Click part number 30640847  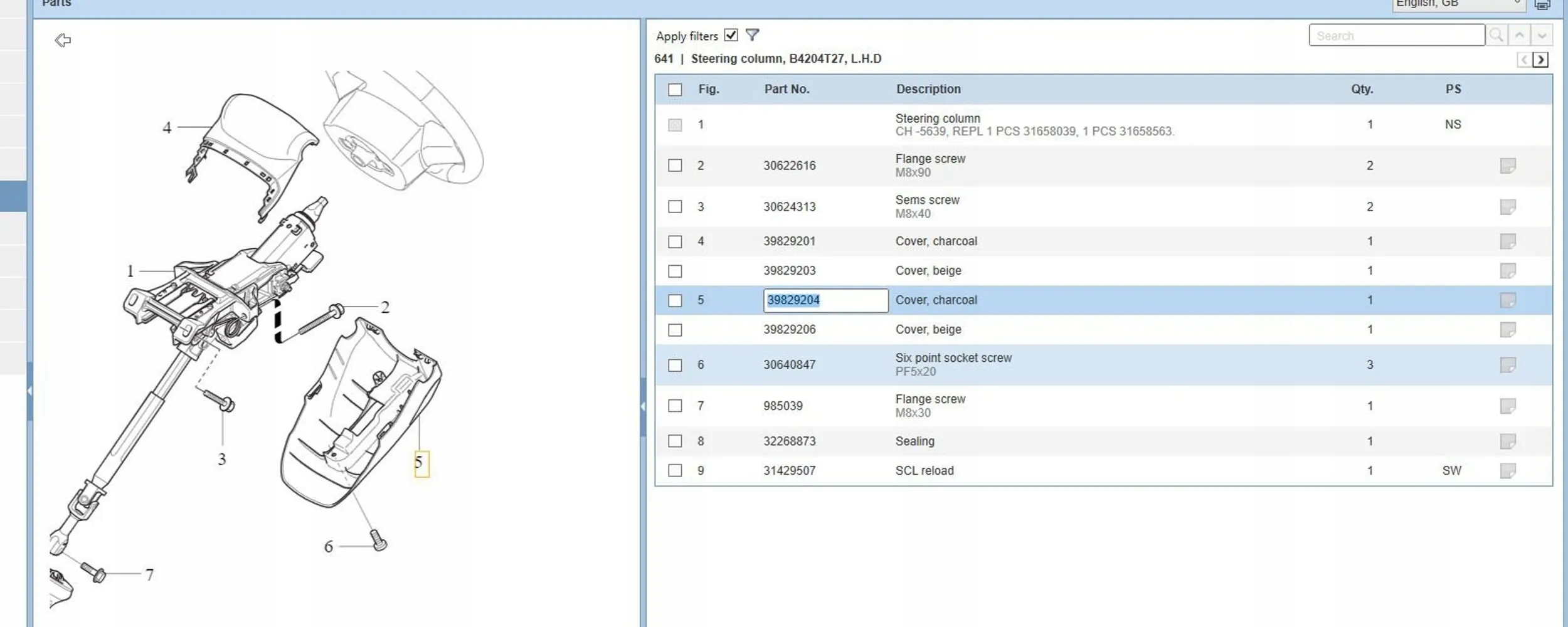coord(790,365)
